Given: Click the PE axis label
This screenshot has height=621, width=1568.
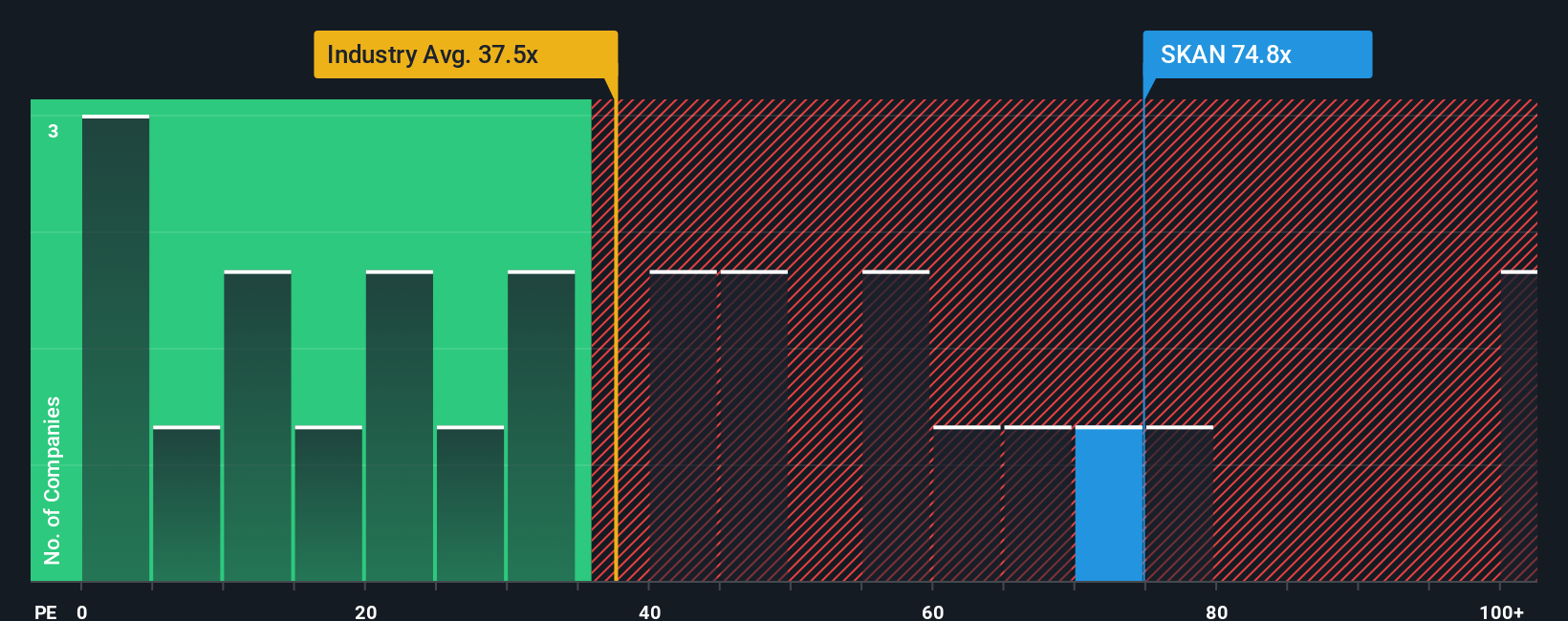Looking at the screenshot, I should coord(45,612).
